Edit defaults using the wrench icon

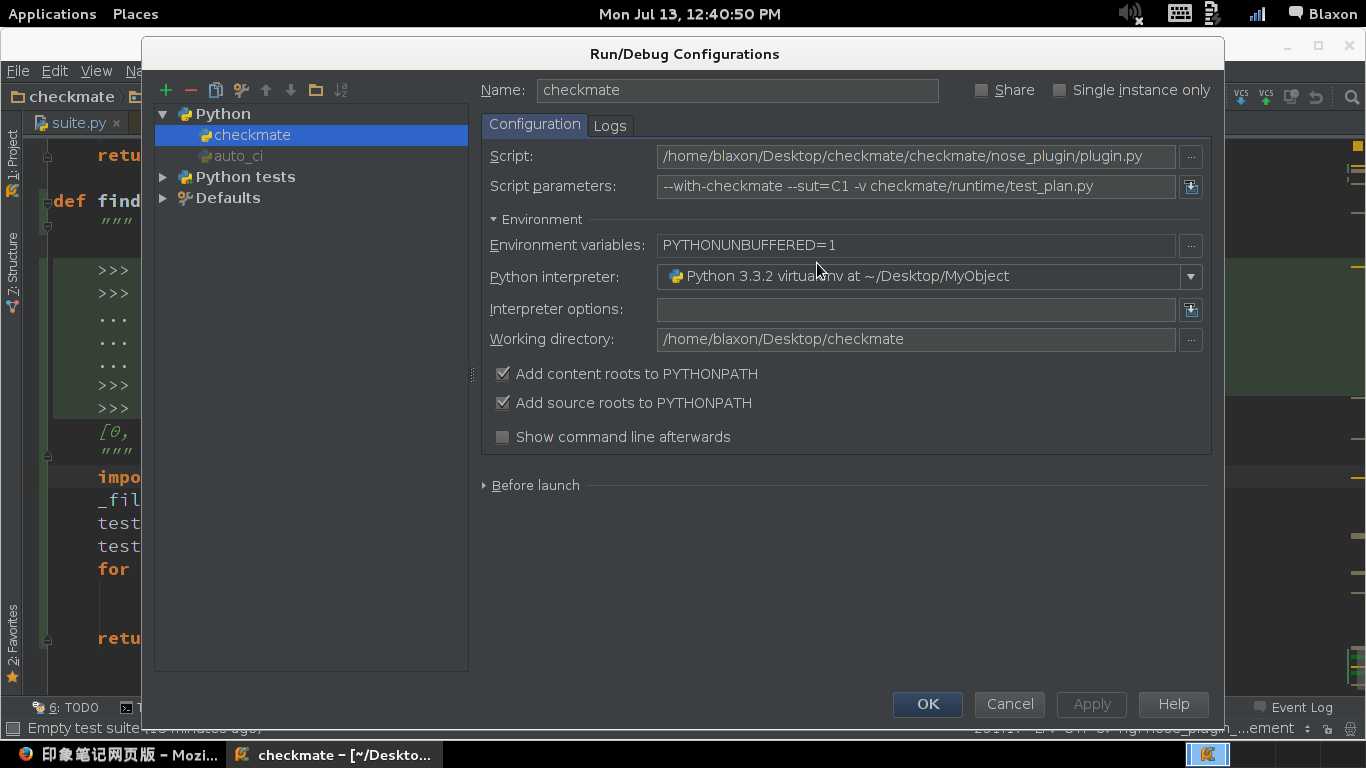click(241, 90)
